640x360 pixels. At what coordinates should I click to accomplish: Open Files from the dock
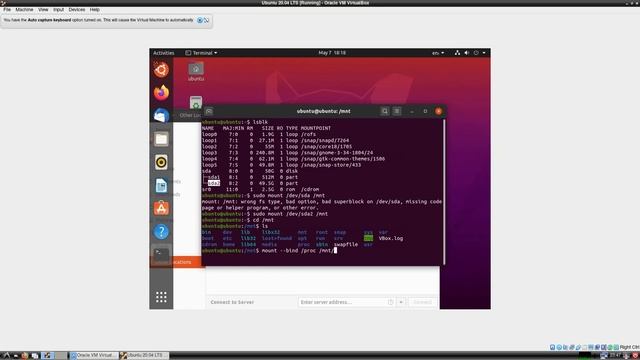161,139
